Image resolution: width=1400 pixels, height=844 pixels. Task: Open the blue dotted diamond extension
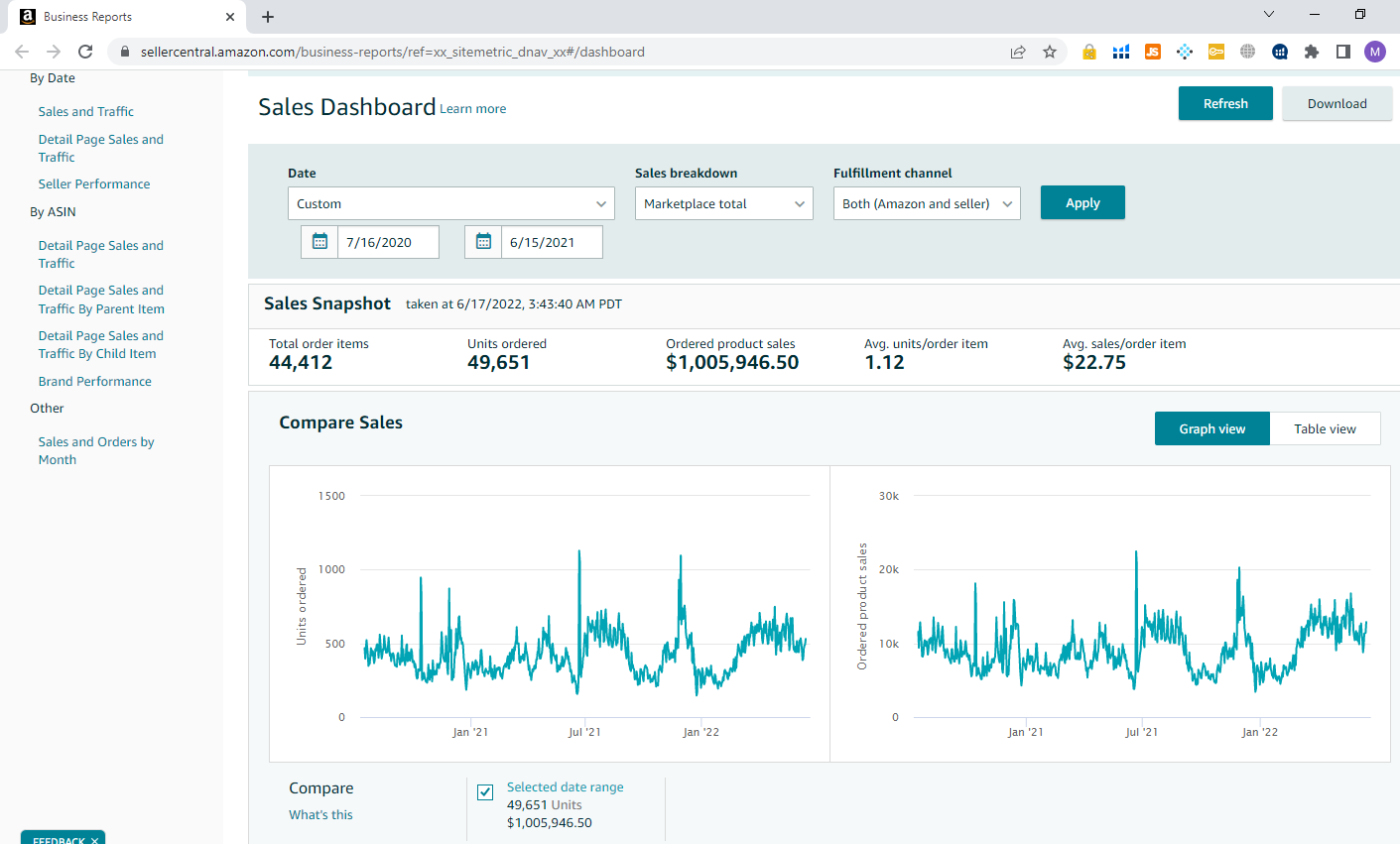click(1185, 52)
